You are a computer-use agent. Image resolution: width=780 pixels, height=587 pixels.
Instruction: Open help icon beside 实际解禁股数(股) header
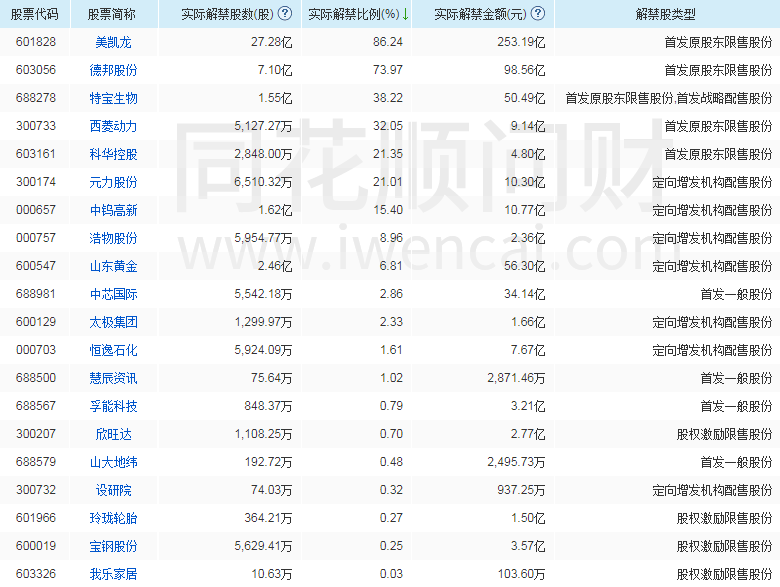tap(285, 13)
